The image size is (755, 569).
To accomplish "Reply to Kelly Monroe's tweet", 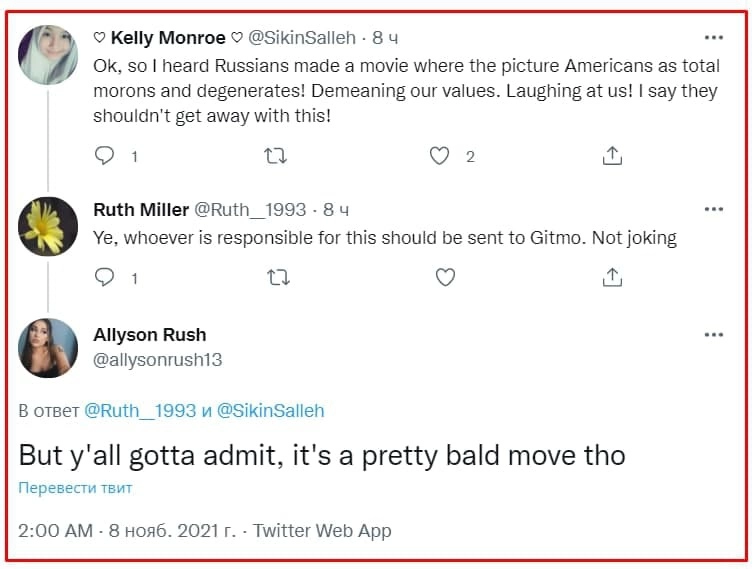I will [104, 156].
